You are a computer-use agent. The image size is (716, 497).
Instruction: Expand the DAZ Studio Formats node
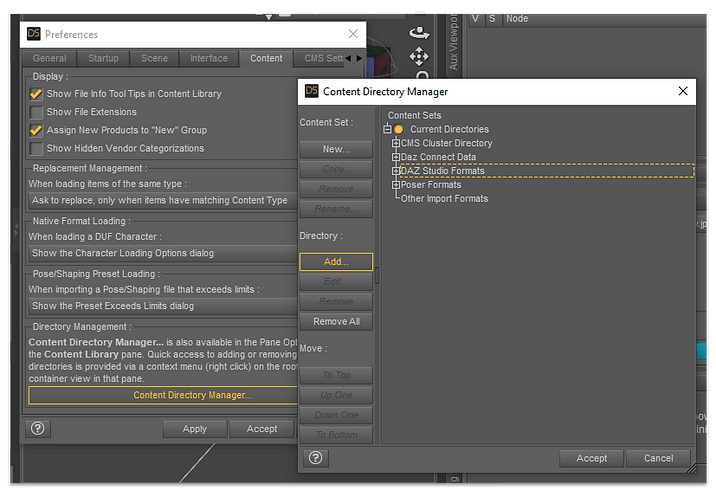tap(396, 171)
